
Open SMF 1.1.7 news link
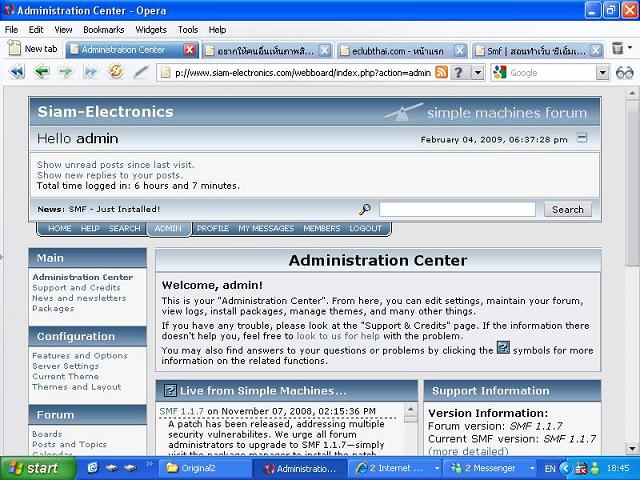181,411
